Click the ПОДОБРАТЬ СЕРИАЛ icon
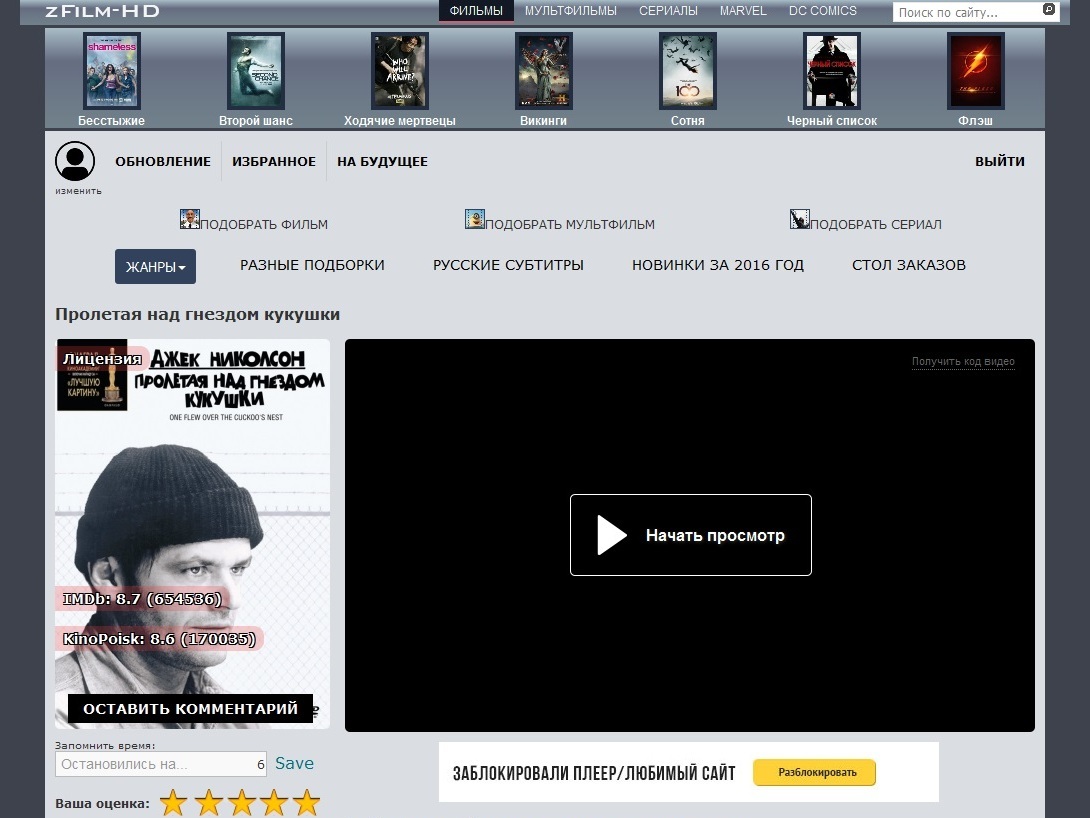The height and width of the screenshot is (818, 1090). coord(799,219)
